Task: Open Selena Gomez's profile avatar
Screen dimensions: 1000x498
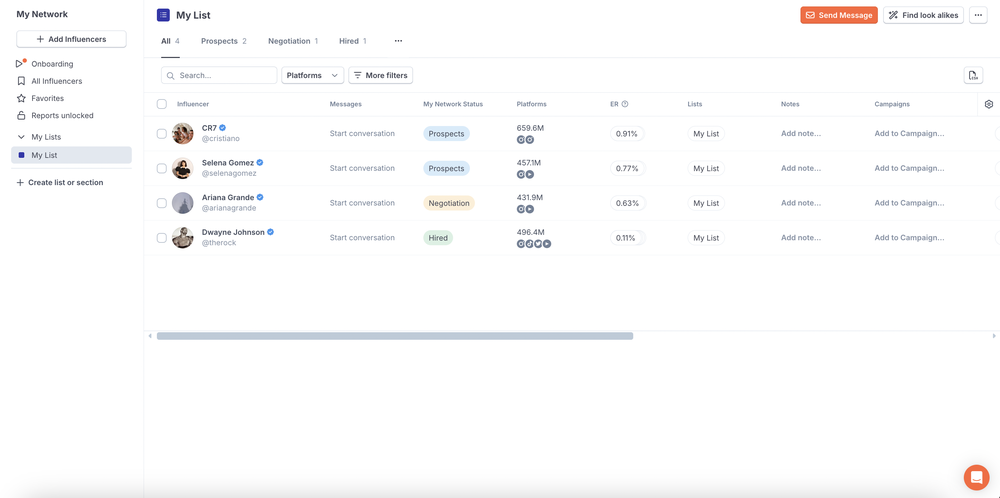Action: pyautogui.click(x=182, y=168)
